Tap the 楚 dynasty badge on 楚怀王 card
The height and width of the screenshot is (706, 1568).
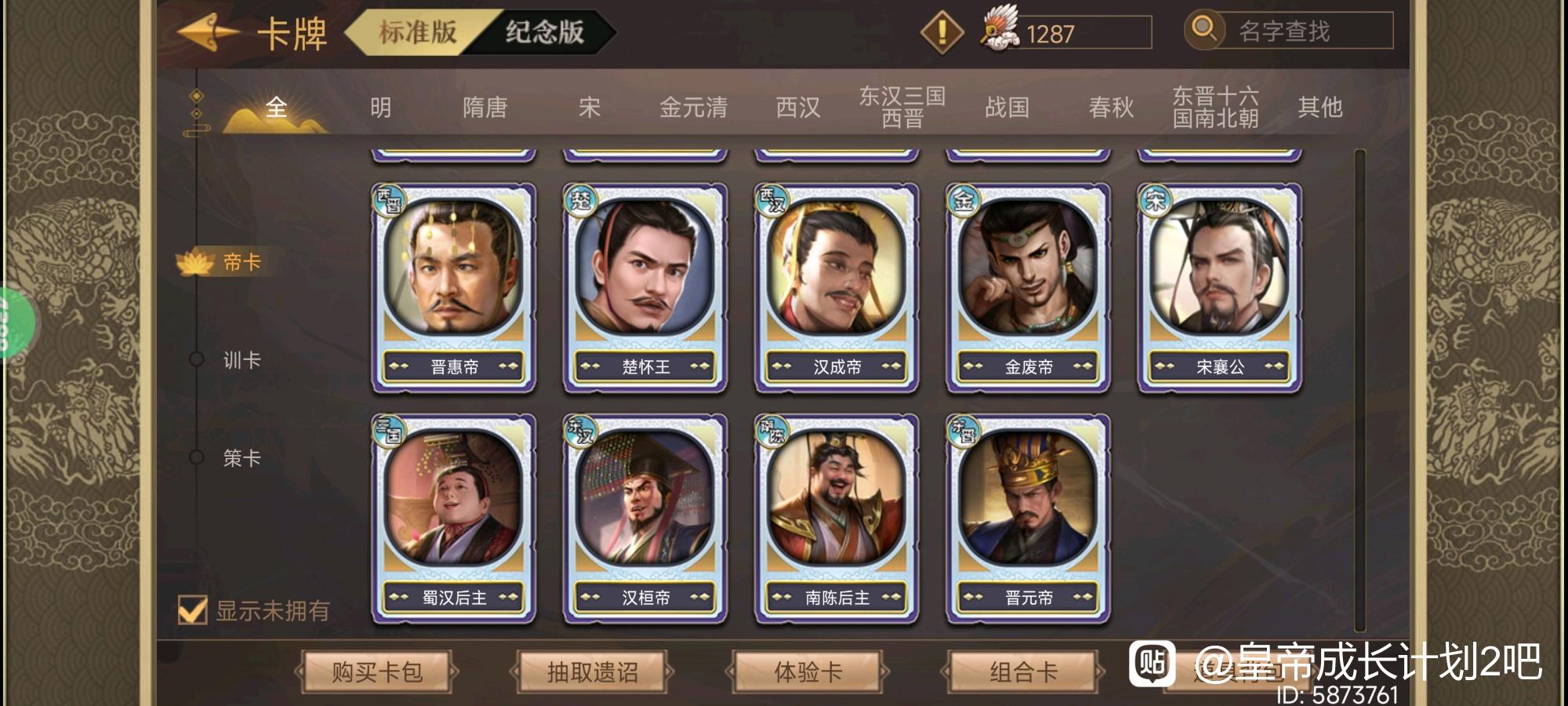pyautogui.click(x=580, y=201)
